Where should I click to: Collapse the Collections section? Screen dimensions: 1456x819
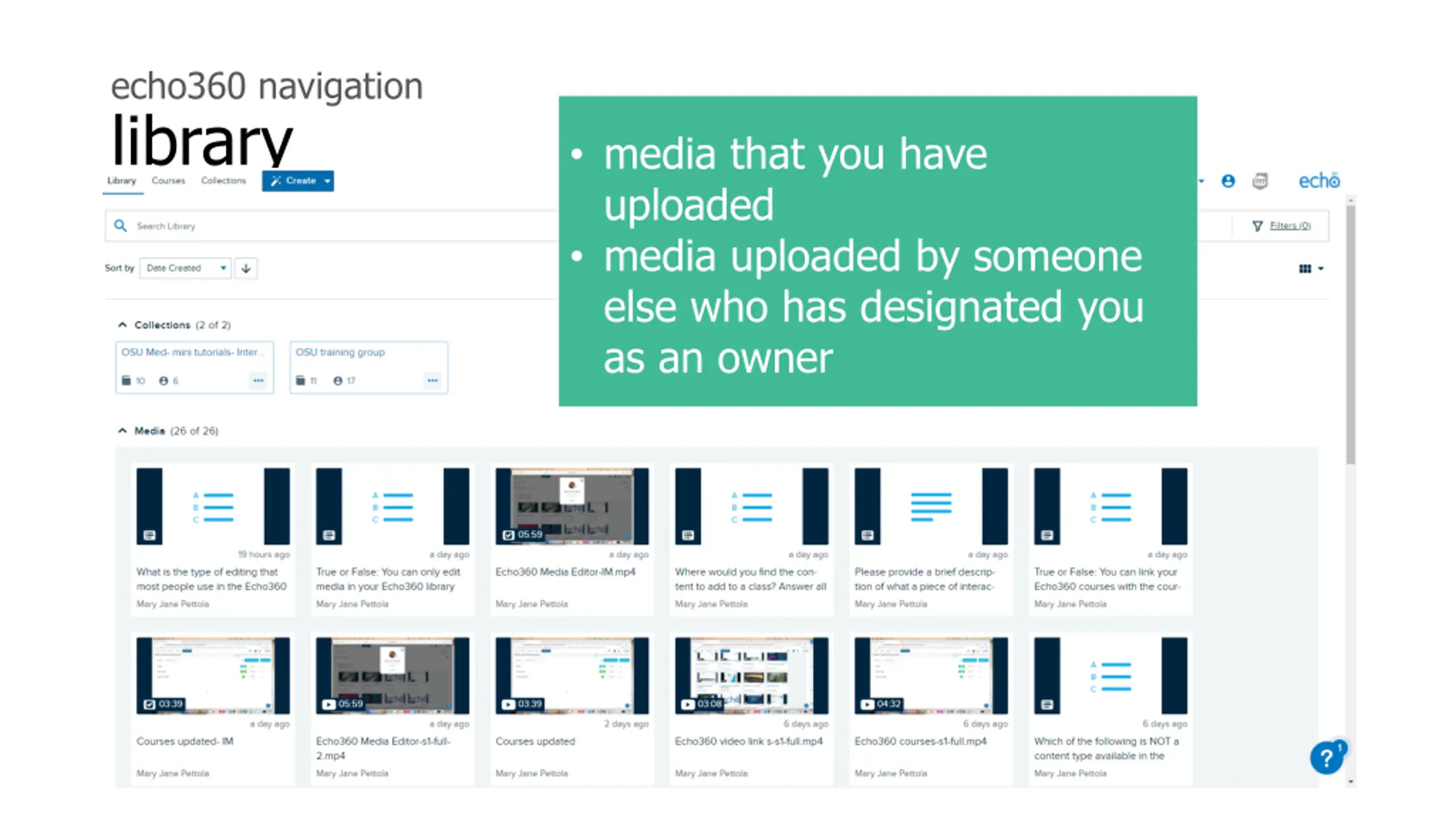pos(122,325)
